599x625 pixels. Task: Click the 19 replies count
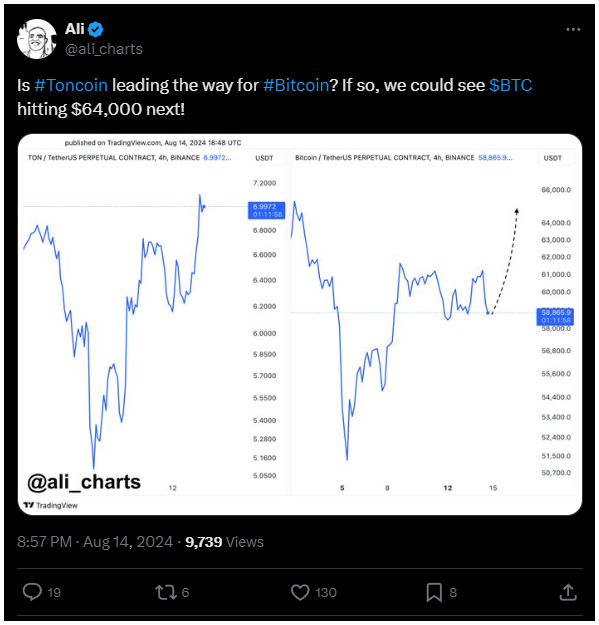click(54, 592)
